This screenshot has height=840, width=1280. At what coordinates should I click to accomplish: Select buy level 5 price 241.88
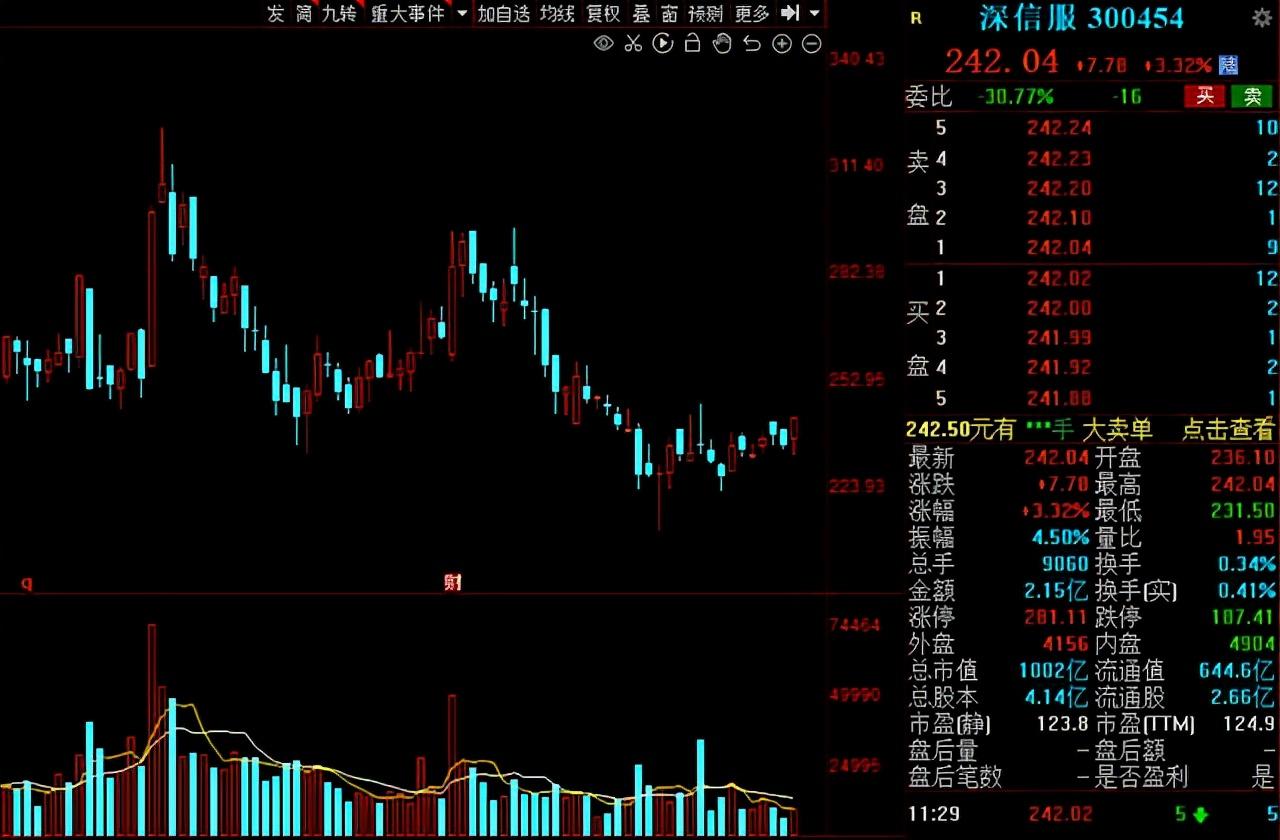click(1059, 398)
